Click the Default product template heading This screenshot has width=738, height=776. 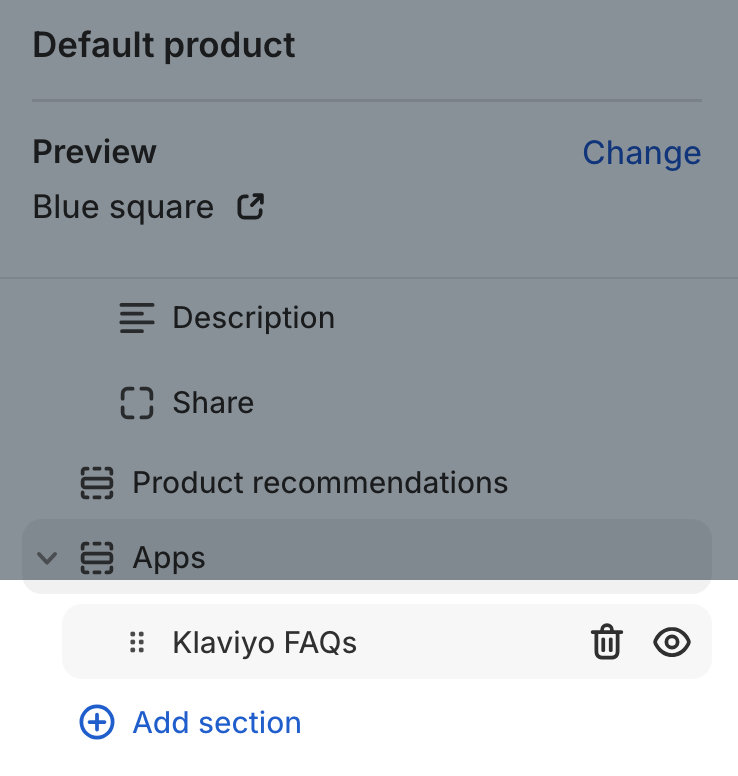(164, 46)
